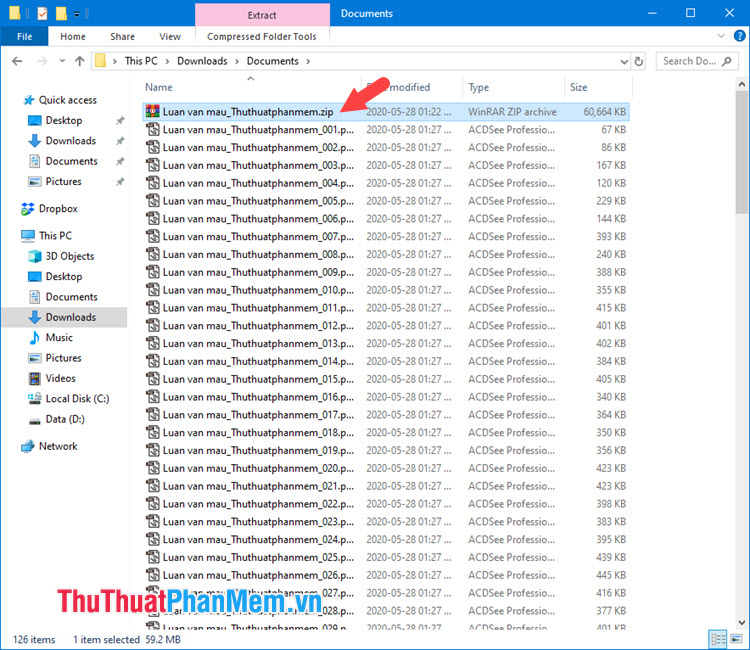Click the Search Documents field

[x=696, y=61]
